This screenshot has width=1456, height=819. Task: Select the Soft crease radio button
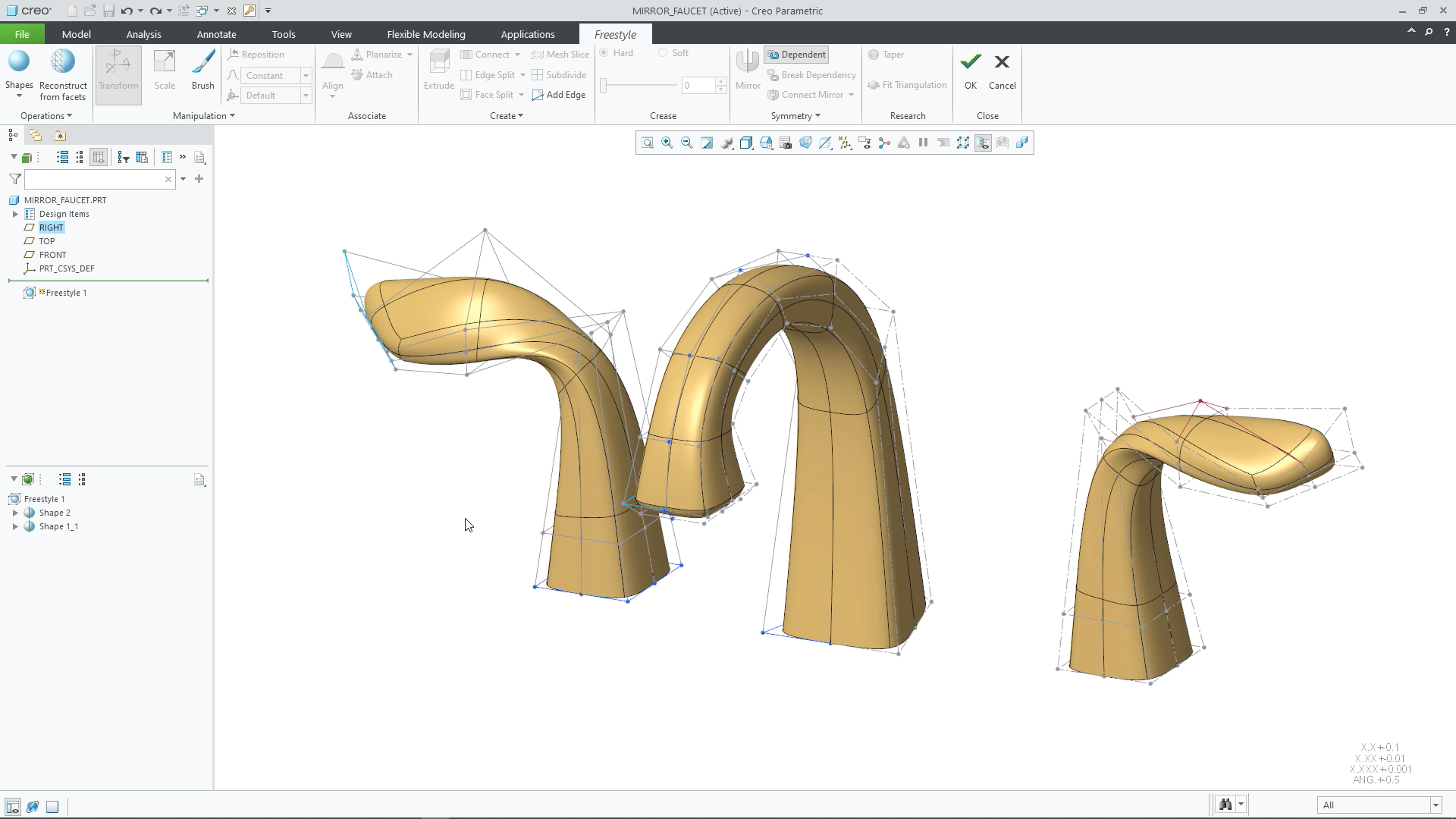[x=663, y=53]
